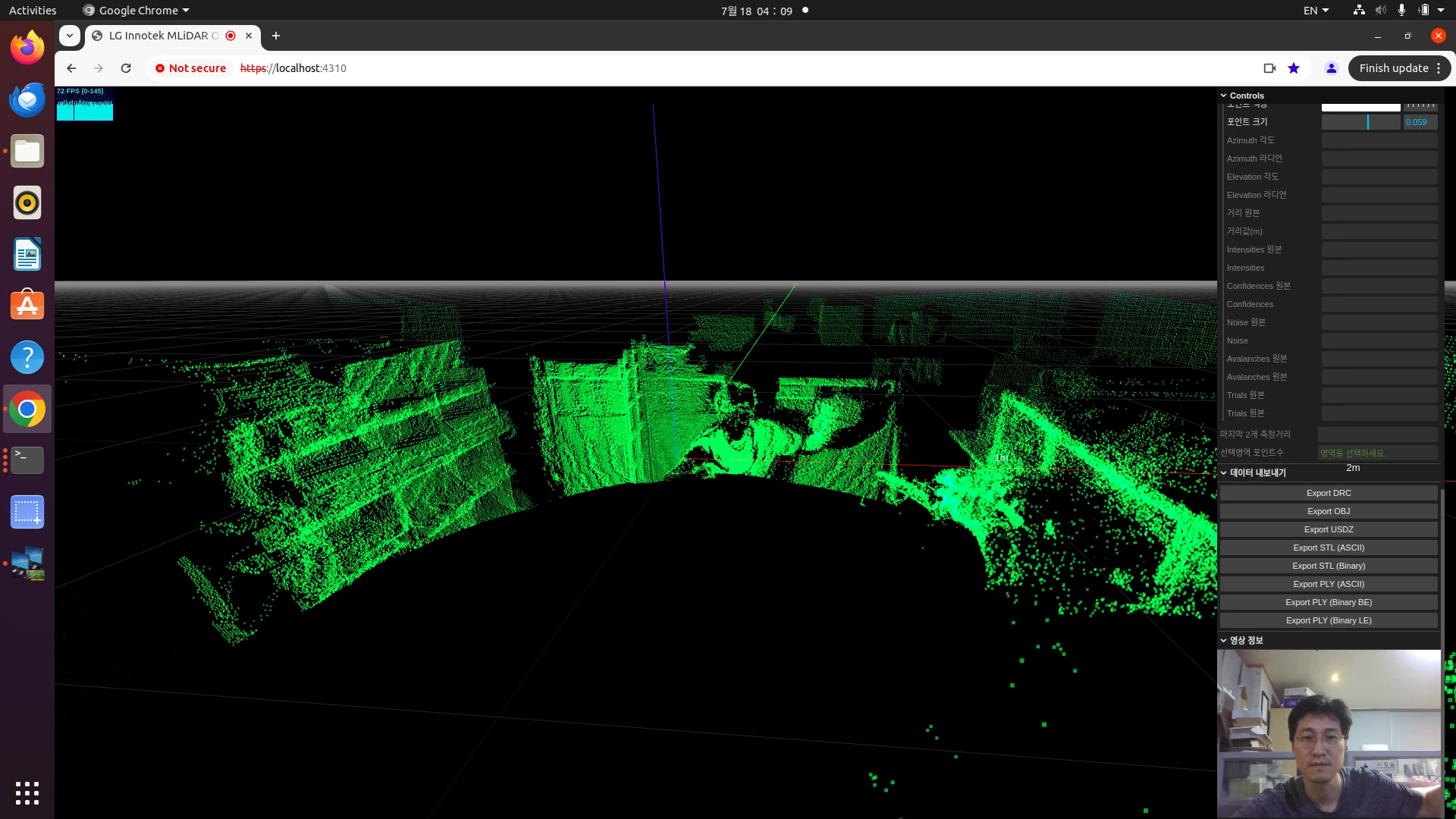Screen dimensions: 1456x819
Task: Go back in Chrome
Action: (71, 68)
